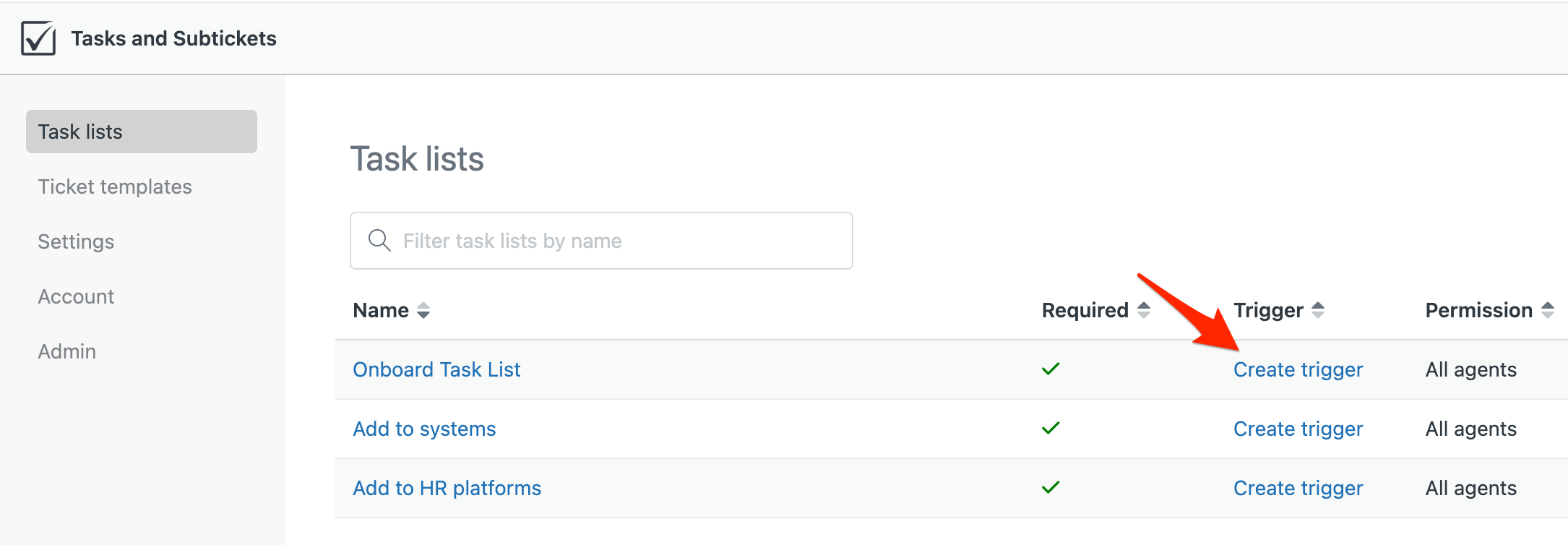Viewport: 1568px width, 545px height.
Task: Click the Required checkmark for Add to HR platforms
Action: (1051, 487)
